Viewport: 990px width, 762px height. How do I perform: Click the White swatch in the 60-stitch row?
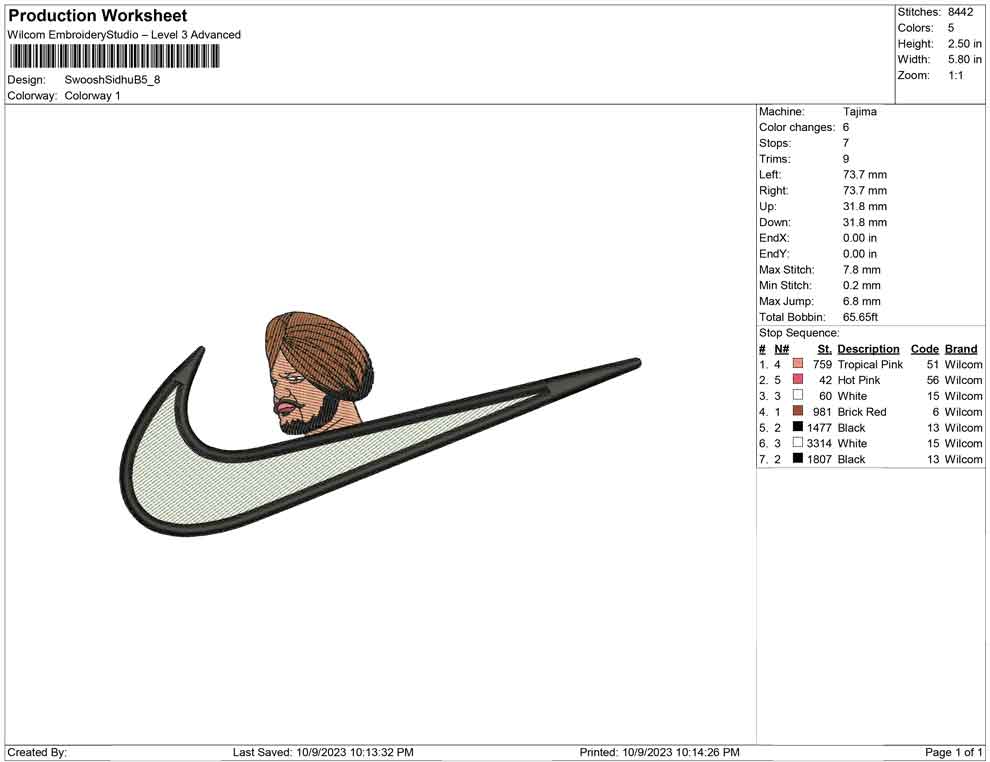coord(798,395)
